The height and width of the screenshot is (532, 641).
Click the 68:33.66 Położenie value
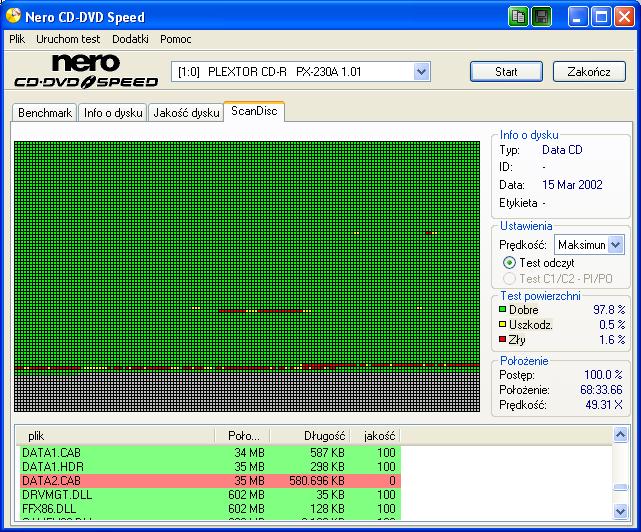click(x=601, y=390)
